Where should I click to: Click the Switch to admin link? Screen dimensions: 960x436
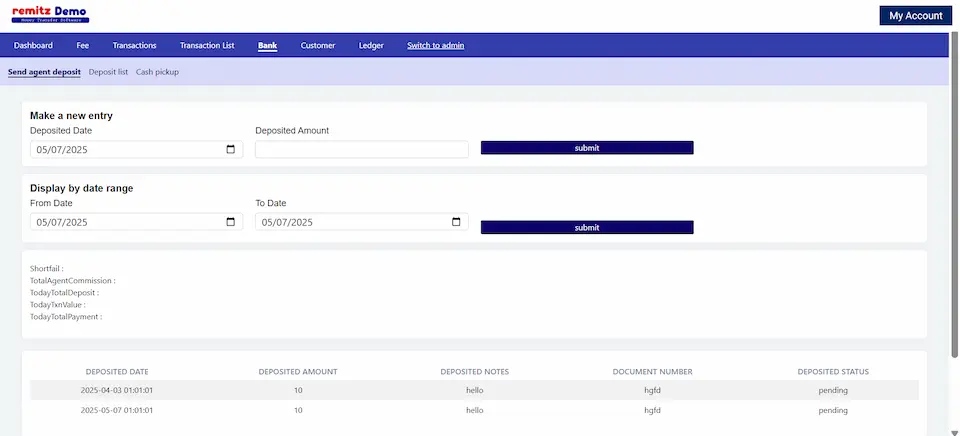[x=435, y=45]
